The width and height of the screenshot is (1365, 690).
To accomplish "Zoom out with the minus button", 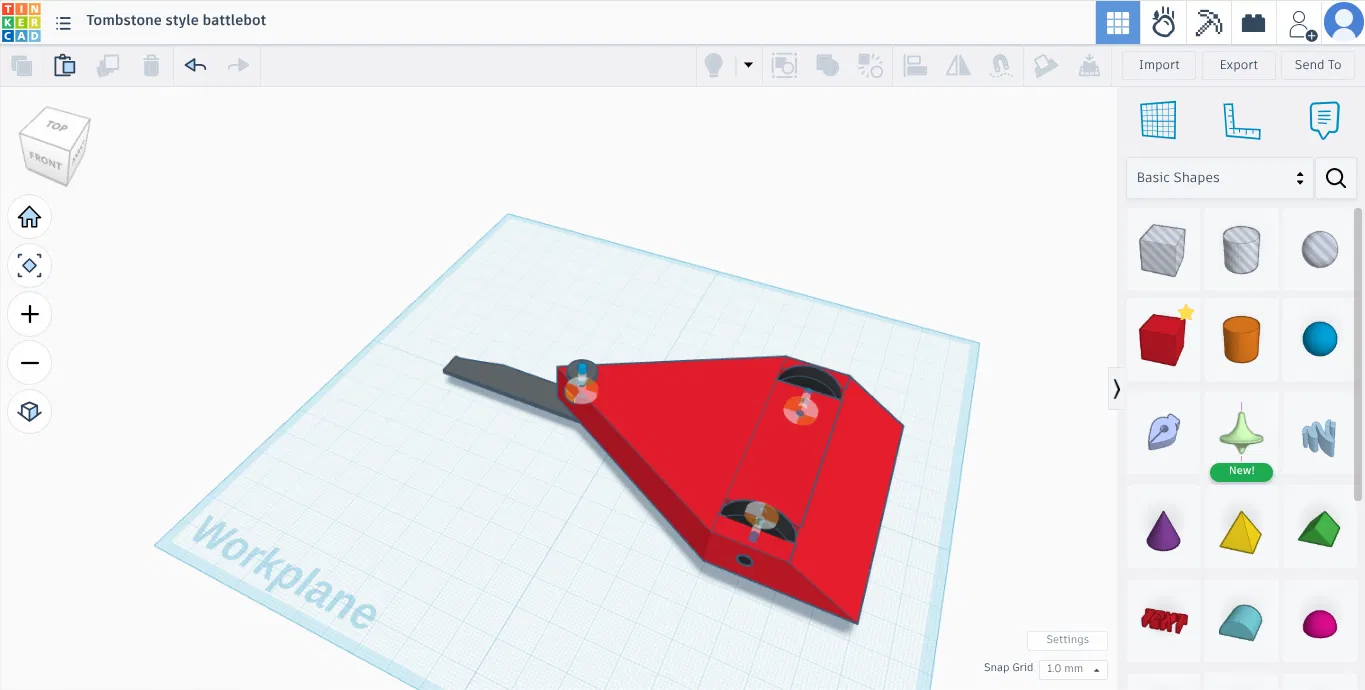I will [30, 362].
